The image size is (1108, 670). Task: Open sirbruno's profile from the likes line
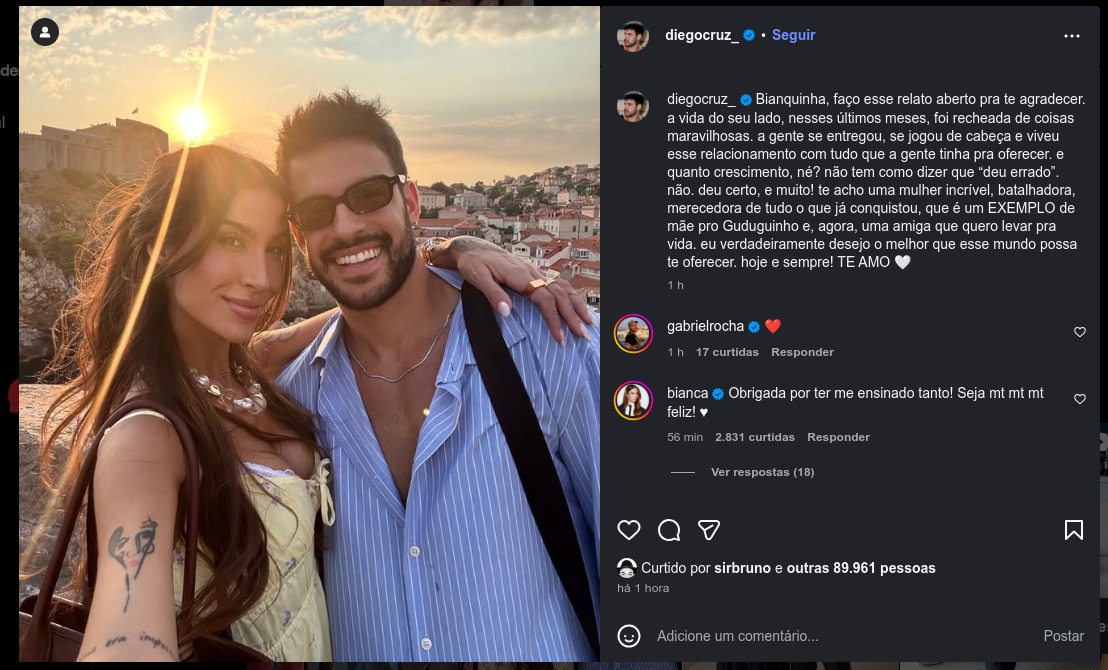coord(743,568)
